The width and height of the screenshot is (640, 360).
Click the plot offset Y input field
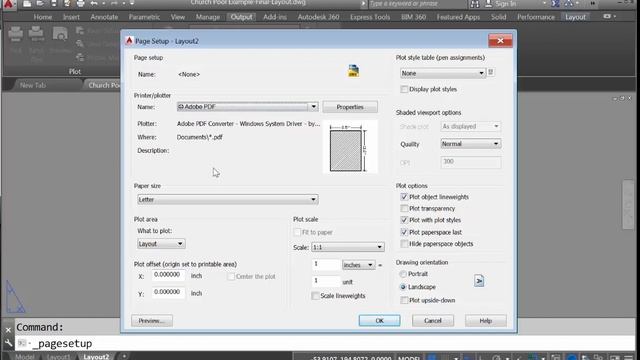[x=168, y=293]
